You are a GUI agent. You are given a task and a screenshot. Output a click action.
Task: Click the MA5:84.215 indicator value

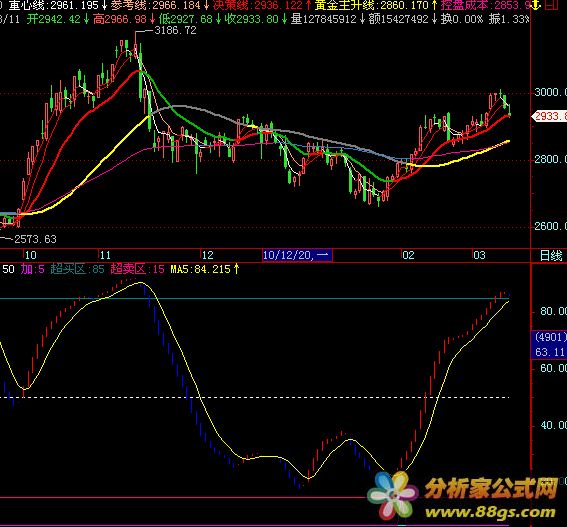pyautogui.click(x=205, y=269)
